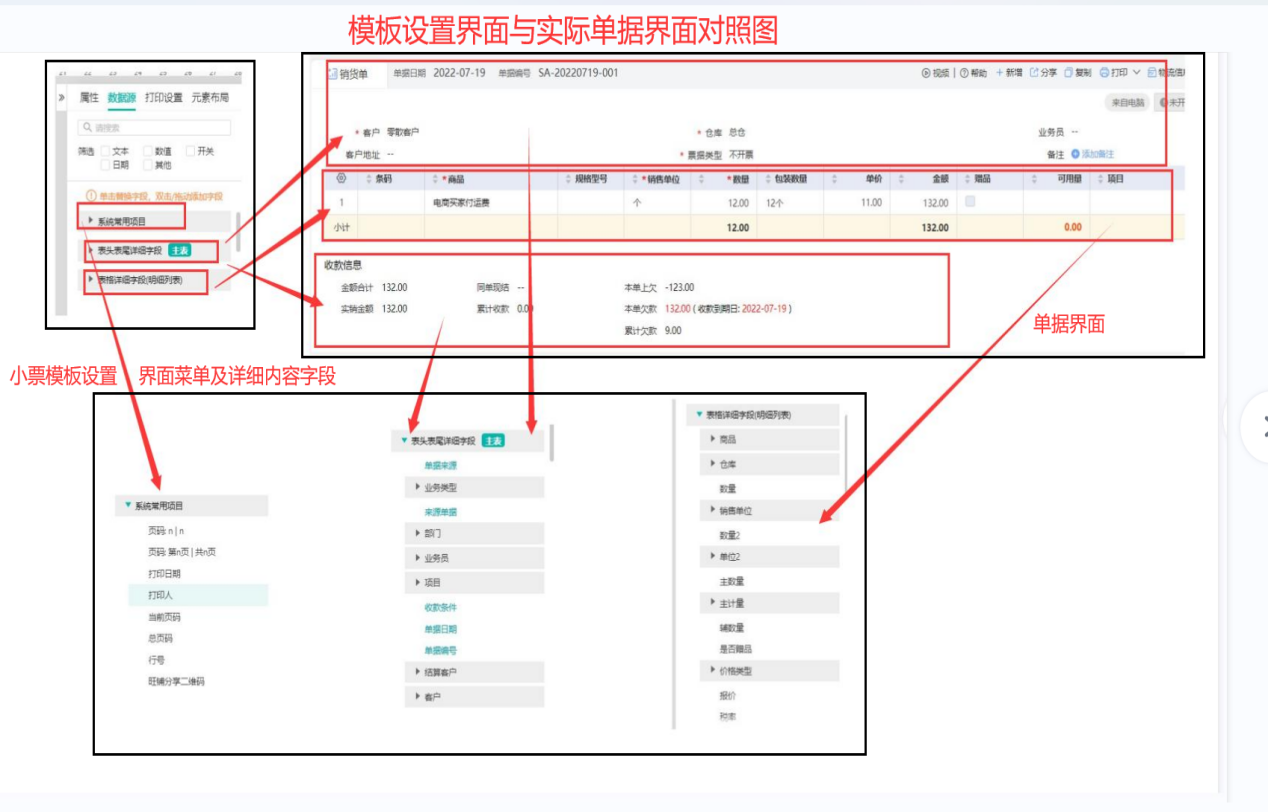The width and height of the screenshot is (1268, 812).
Task: Click the table settings gear icon
Action: (341, 179)
